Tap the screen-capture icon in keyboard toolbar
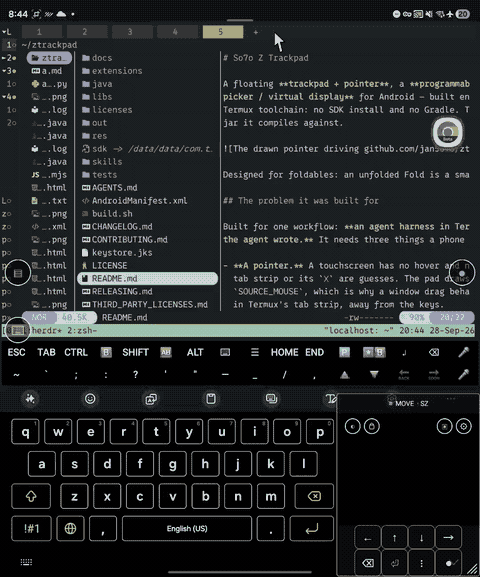Screen dimensions: 480x577 click(271, 399)
